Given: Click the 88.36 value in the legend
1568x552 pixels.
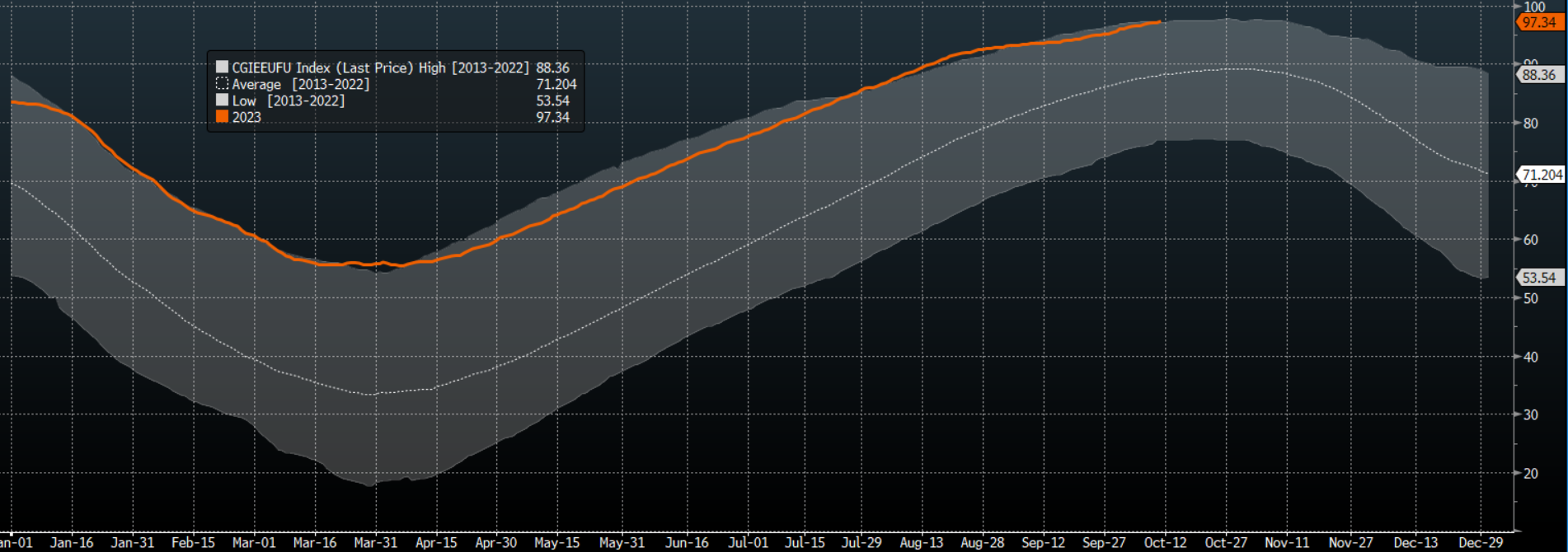Looking at the screenshot, I should [552, 68].
